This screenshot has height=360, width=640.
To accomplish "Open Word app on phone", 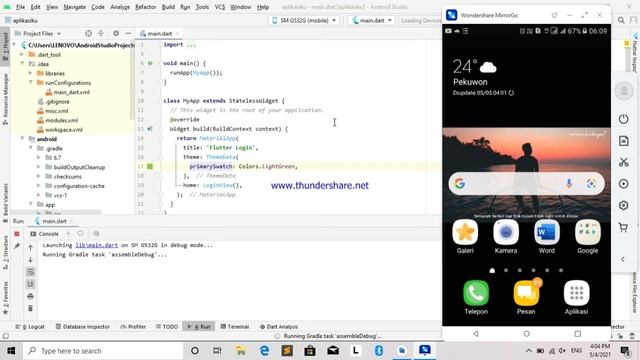I will pos(547,237).
